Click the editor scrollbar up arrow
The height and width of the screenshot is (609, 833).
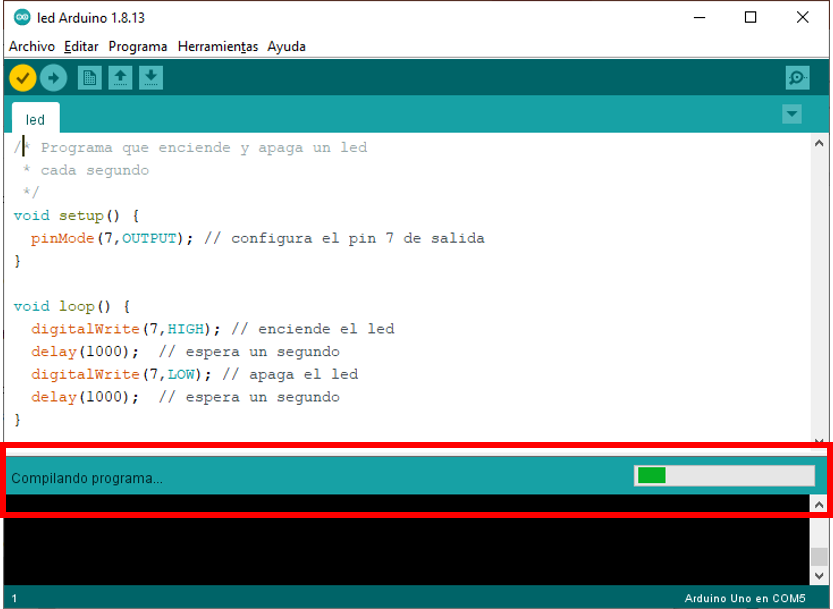[820, 144]
